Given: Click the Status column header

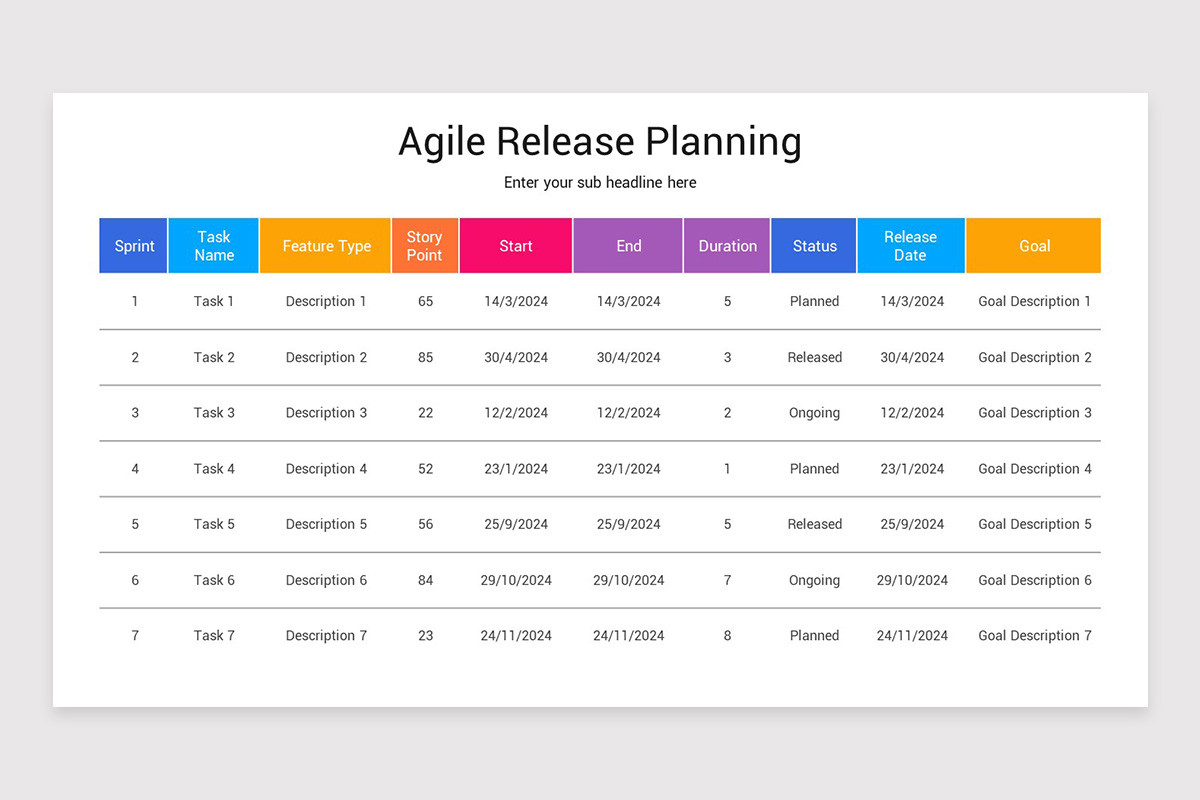Looking at the screenshot, I should 814,246.
